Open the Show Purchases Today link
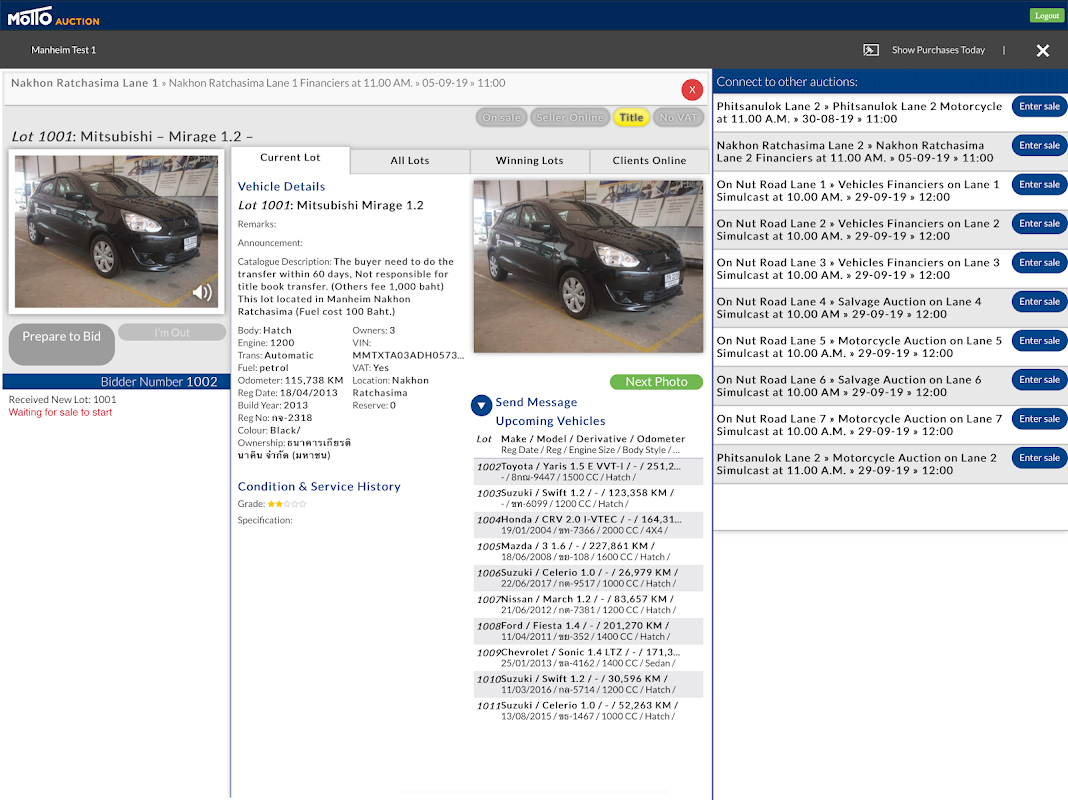This screenshot has height=800, width=1068. (x=938, y=50)
